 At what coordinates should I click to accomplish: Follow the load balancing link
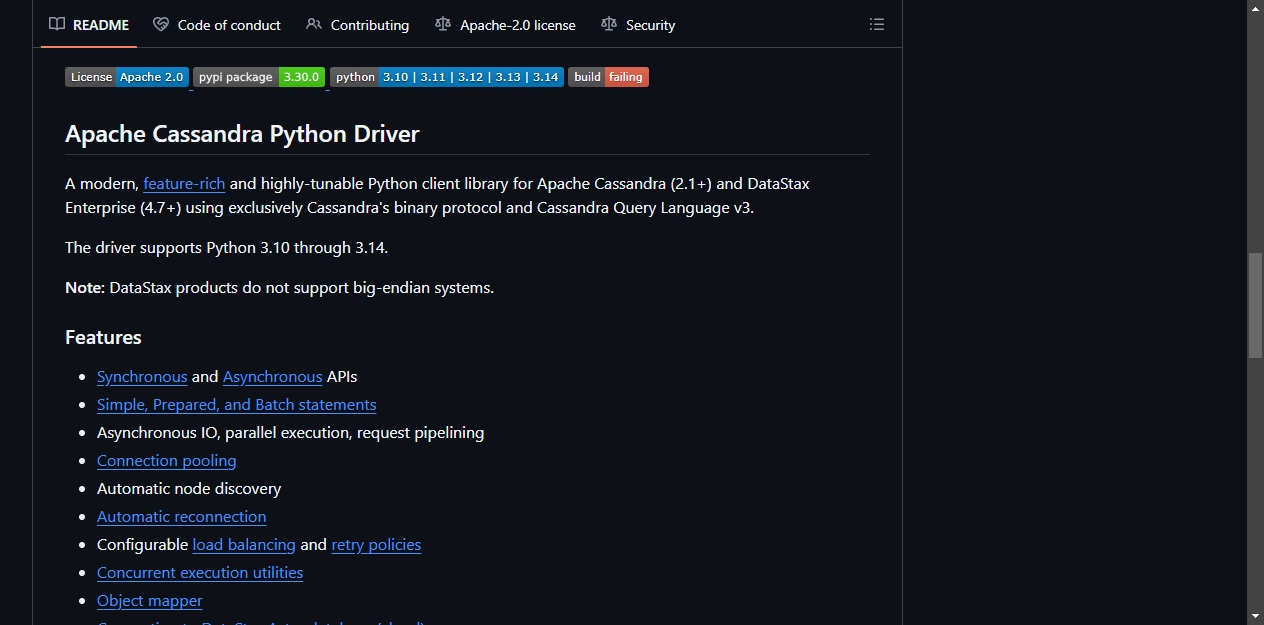[244, 545]
